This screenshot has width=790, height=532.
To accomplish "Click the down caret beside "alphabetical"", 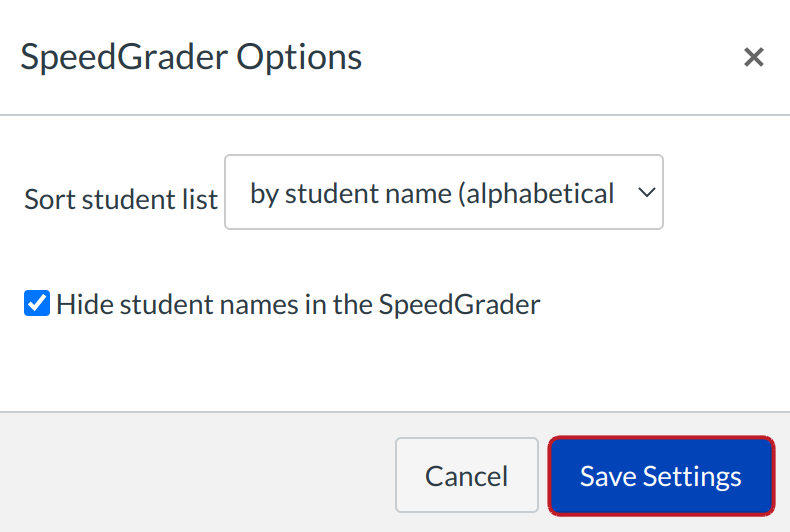I will [x=646, y=192].
